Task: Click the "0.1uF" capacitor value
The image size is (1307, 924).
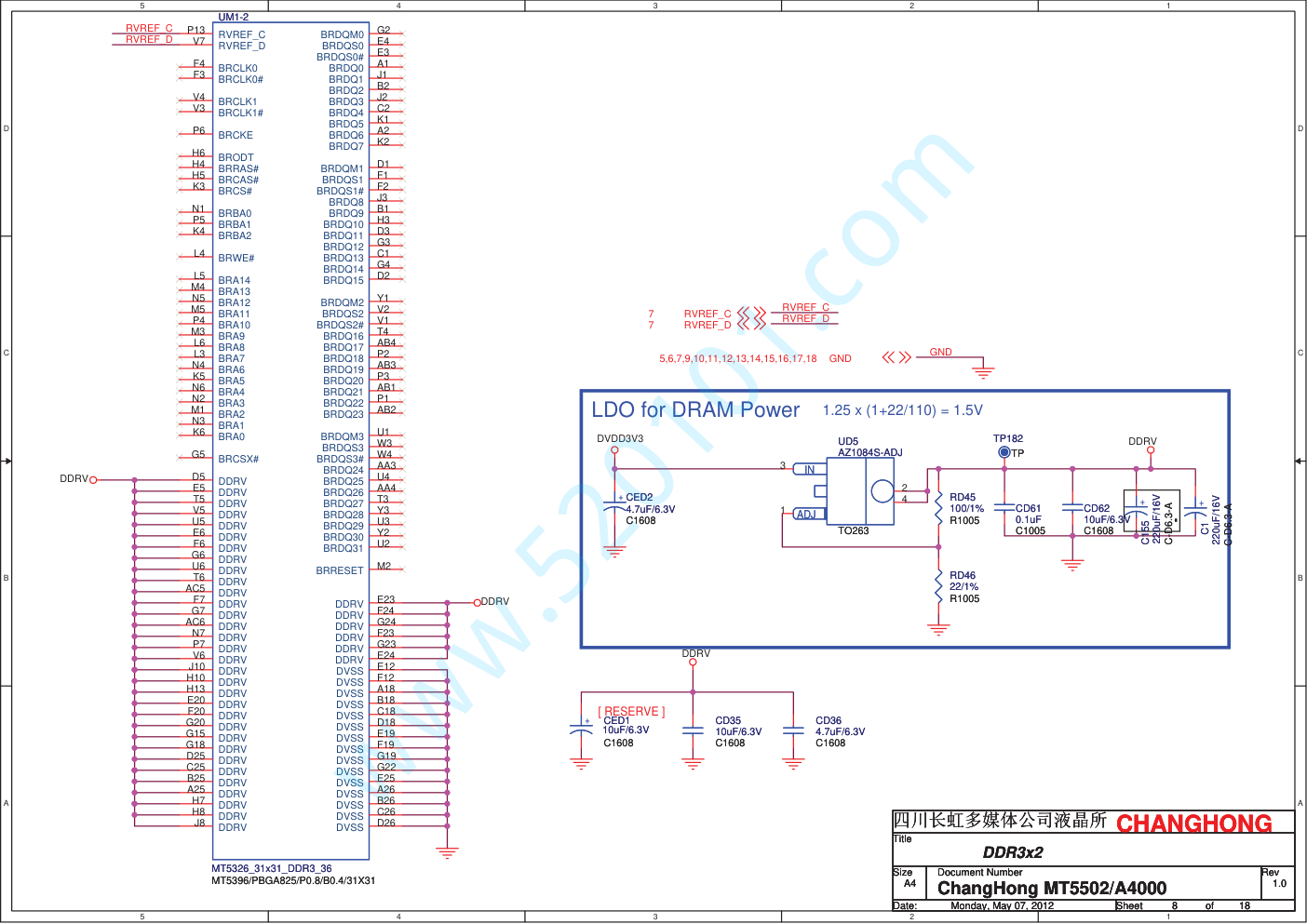Action: click(1029, 520)
